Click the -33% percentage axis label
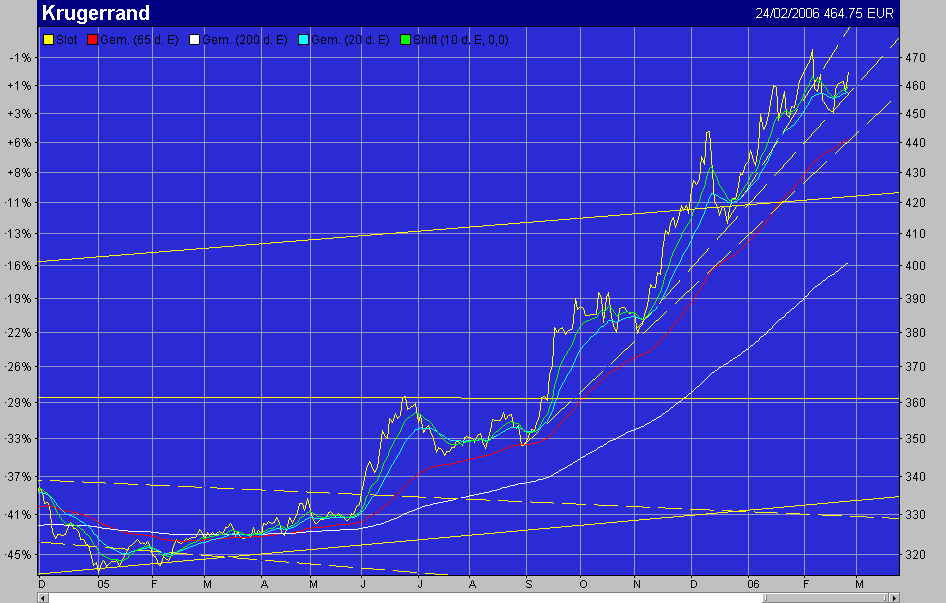Viewport: 946px width, 603px height. pyautogui.click(x=18, y=439)
